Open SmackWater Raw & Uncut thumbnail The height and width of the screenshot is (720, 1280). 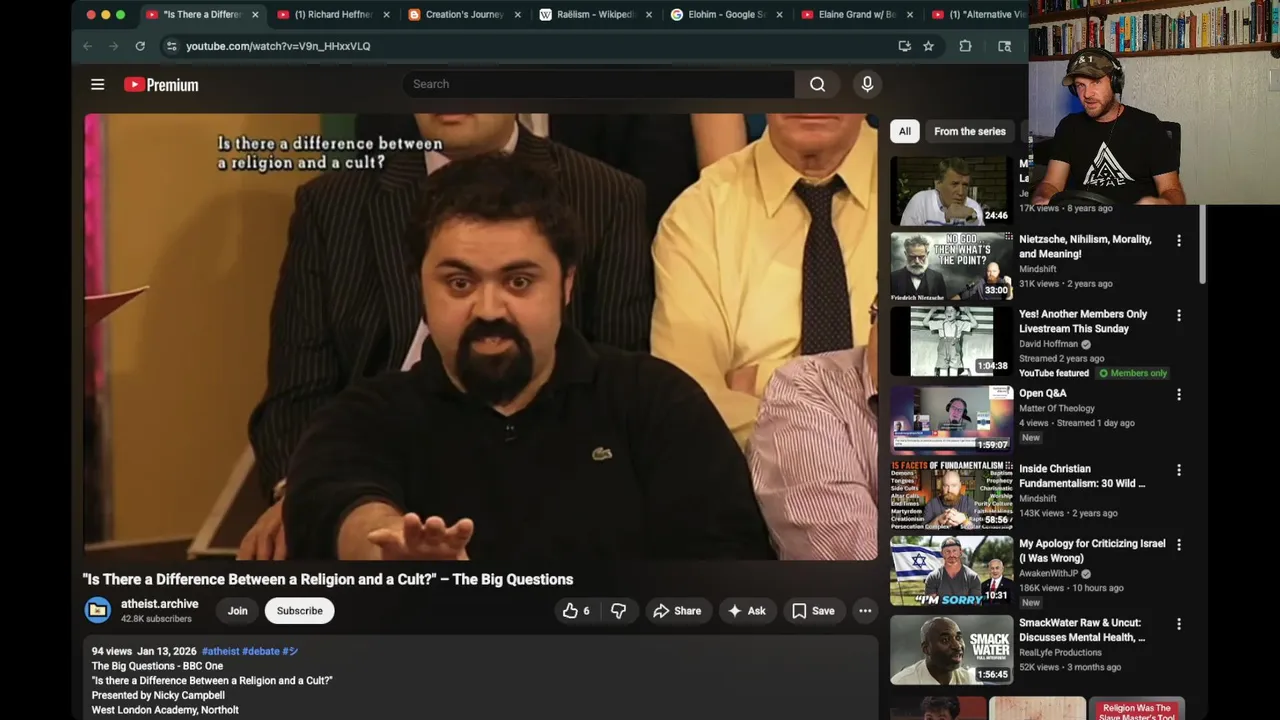(951, 649)
